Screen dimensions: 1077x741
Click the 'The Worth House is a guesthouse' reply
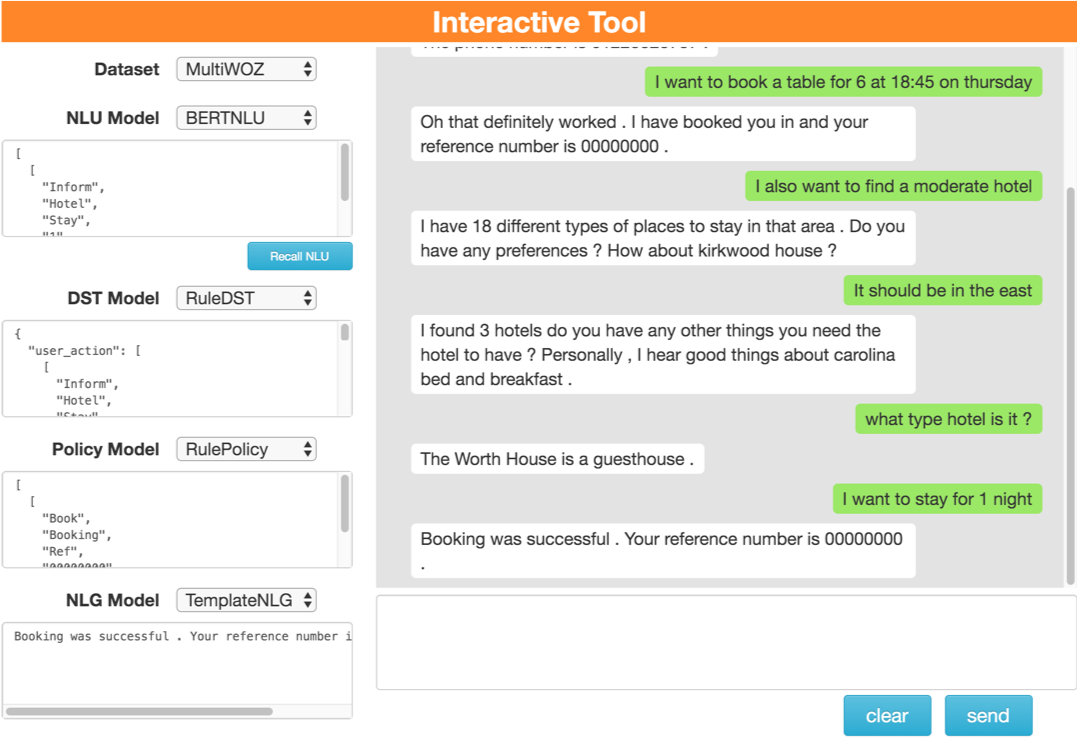[x=556, y=459]
